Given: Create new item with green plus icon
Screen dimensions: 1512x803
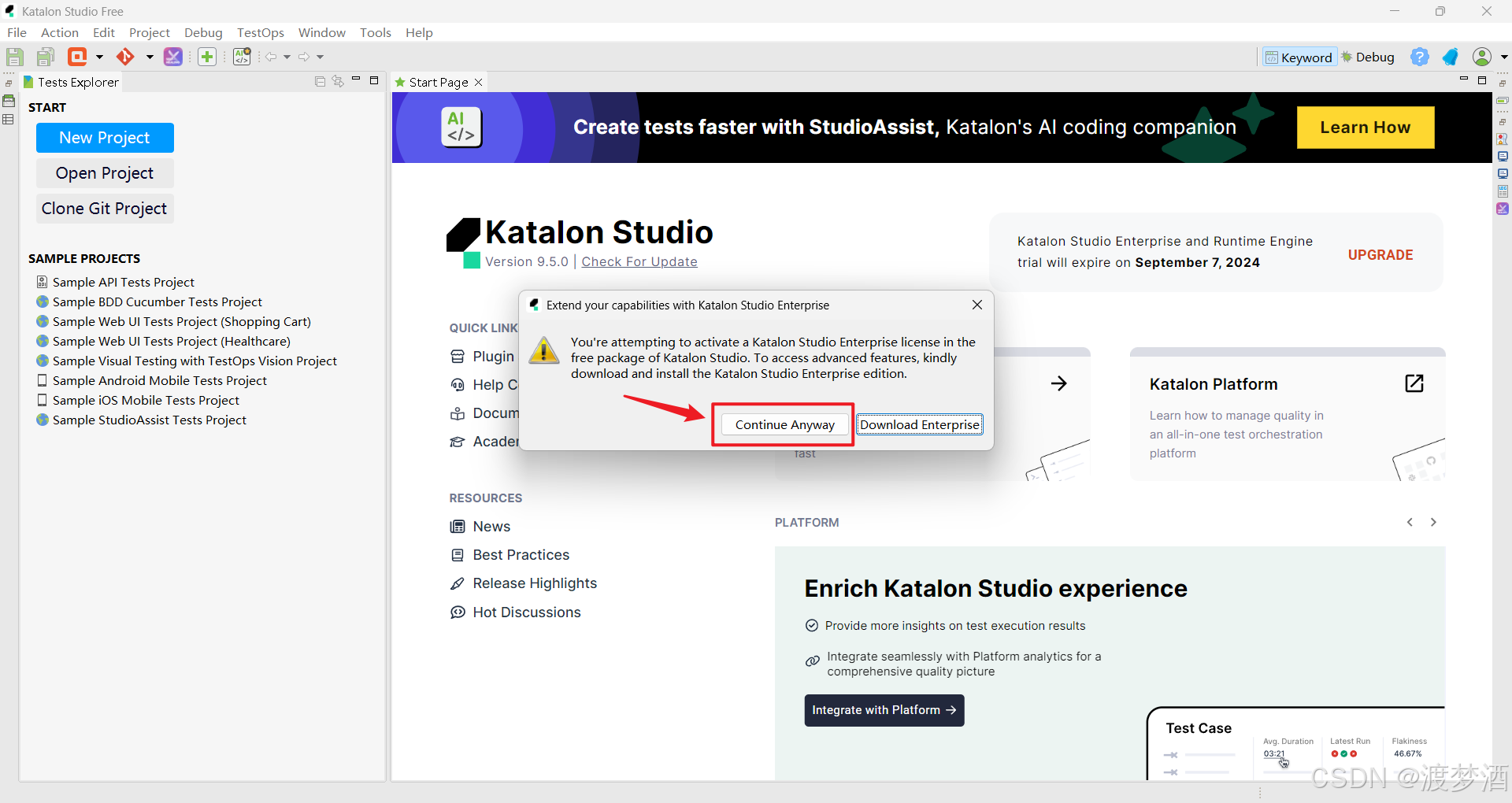Looking at the screenshot, I should point(206,56).
